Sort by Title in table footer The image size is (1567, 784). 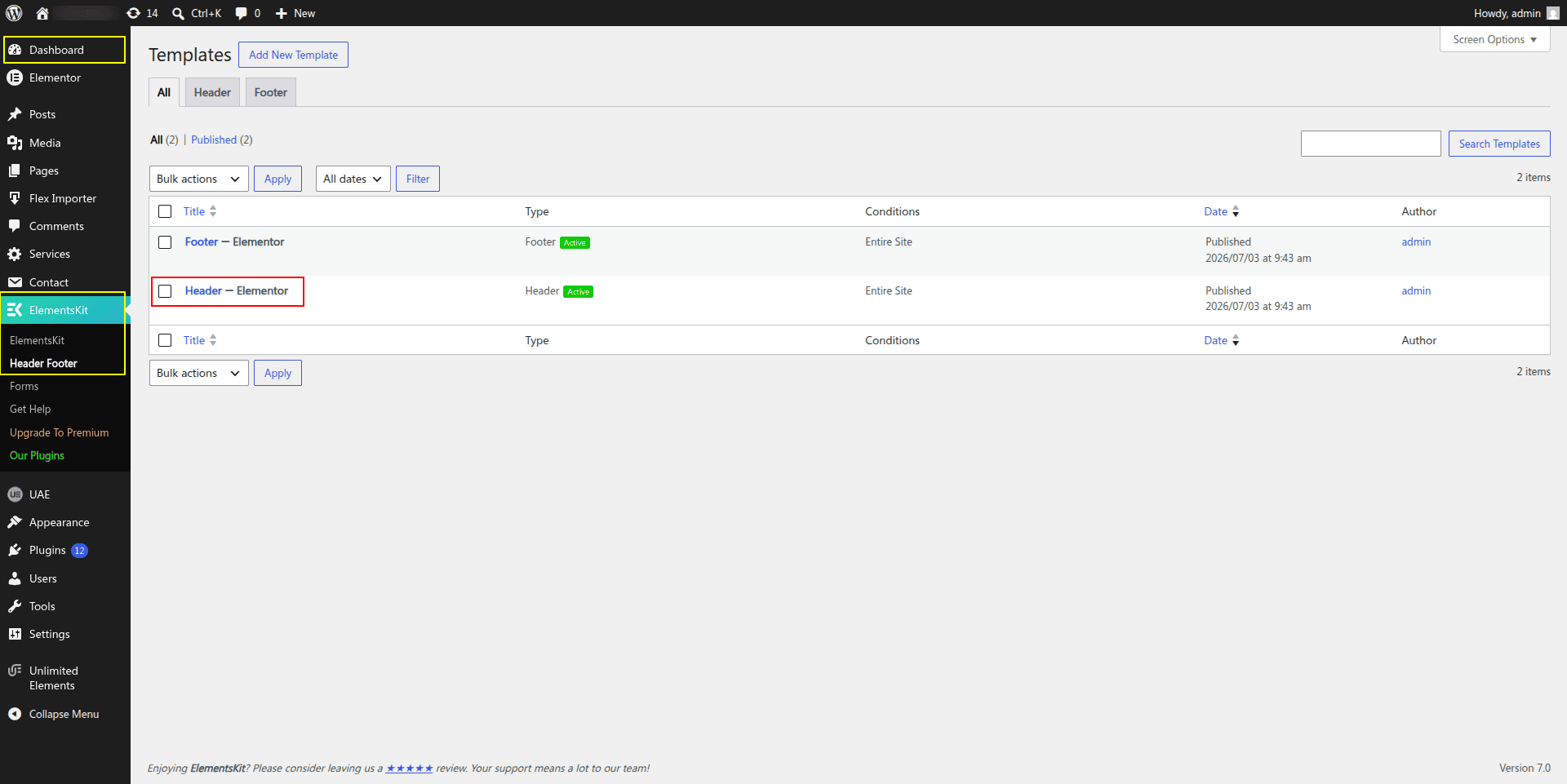(200, 340)
